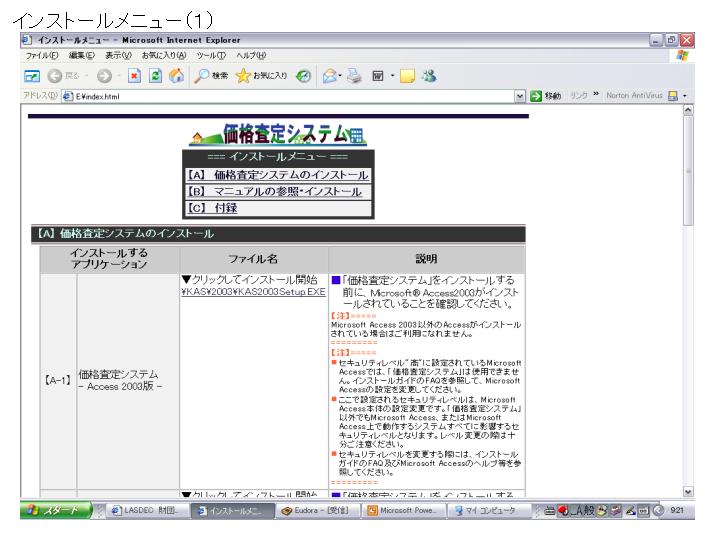Open the address bar dropdown arrow
This screenshot has width=720, height=540.
tap(520, 96)
